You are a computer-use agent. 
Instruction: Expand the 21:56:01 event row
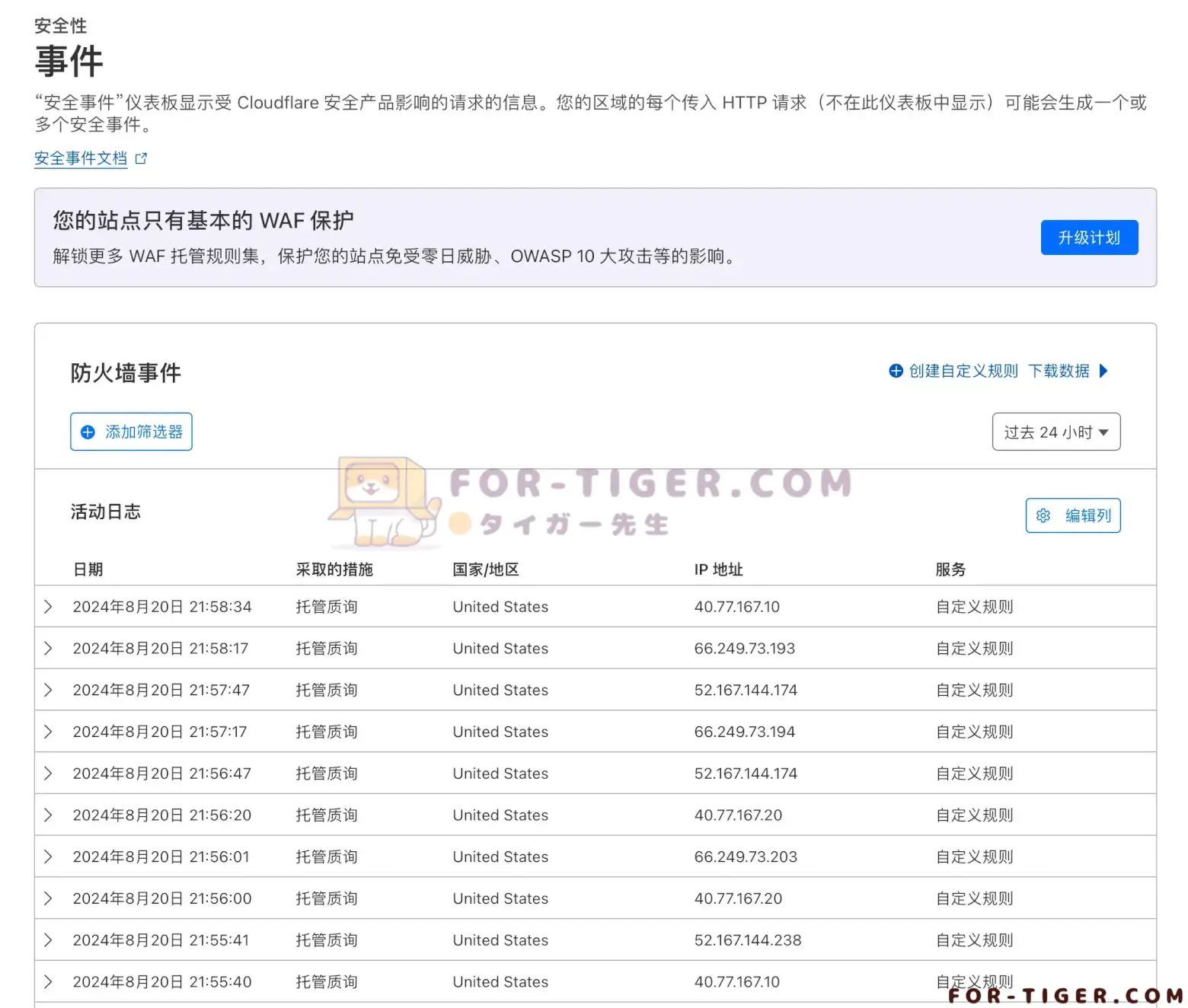click(48, 856)
